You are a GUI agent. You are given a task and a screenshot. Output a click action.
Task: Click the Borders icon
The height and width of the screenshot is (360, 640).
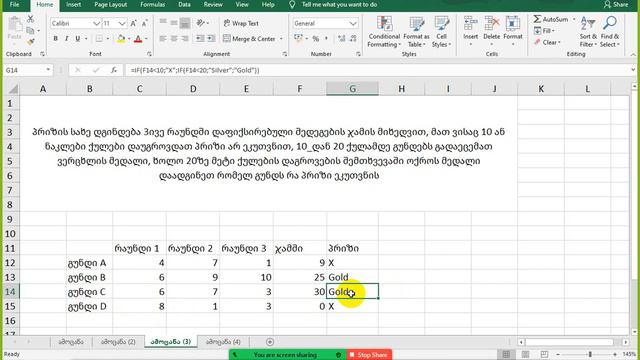pos(99,38)
